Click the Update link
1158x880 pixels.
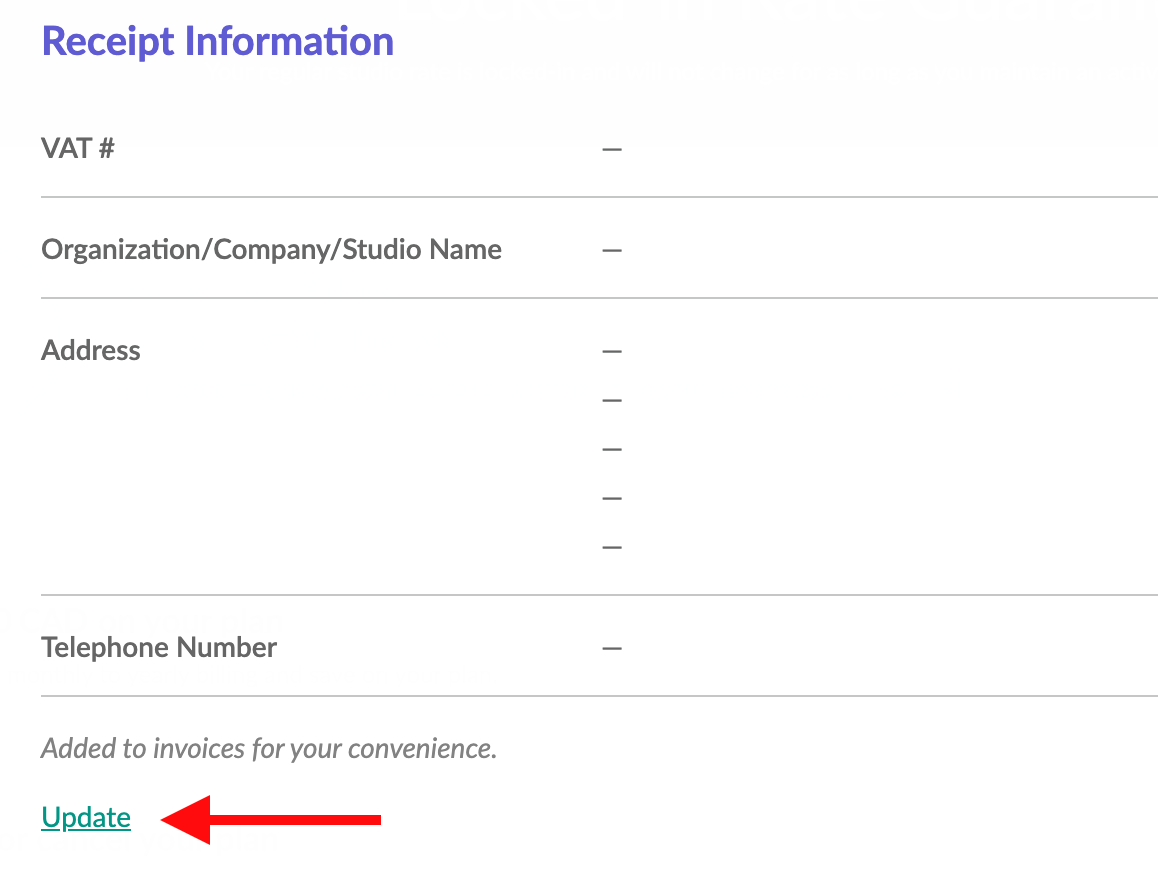pos(86,817)
